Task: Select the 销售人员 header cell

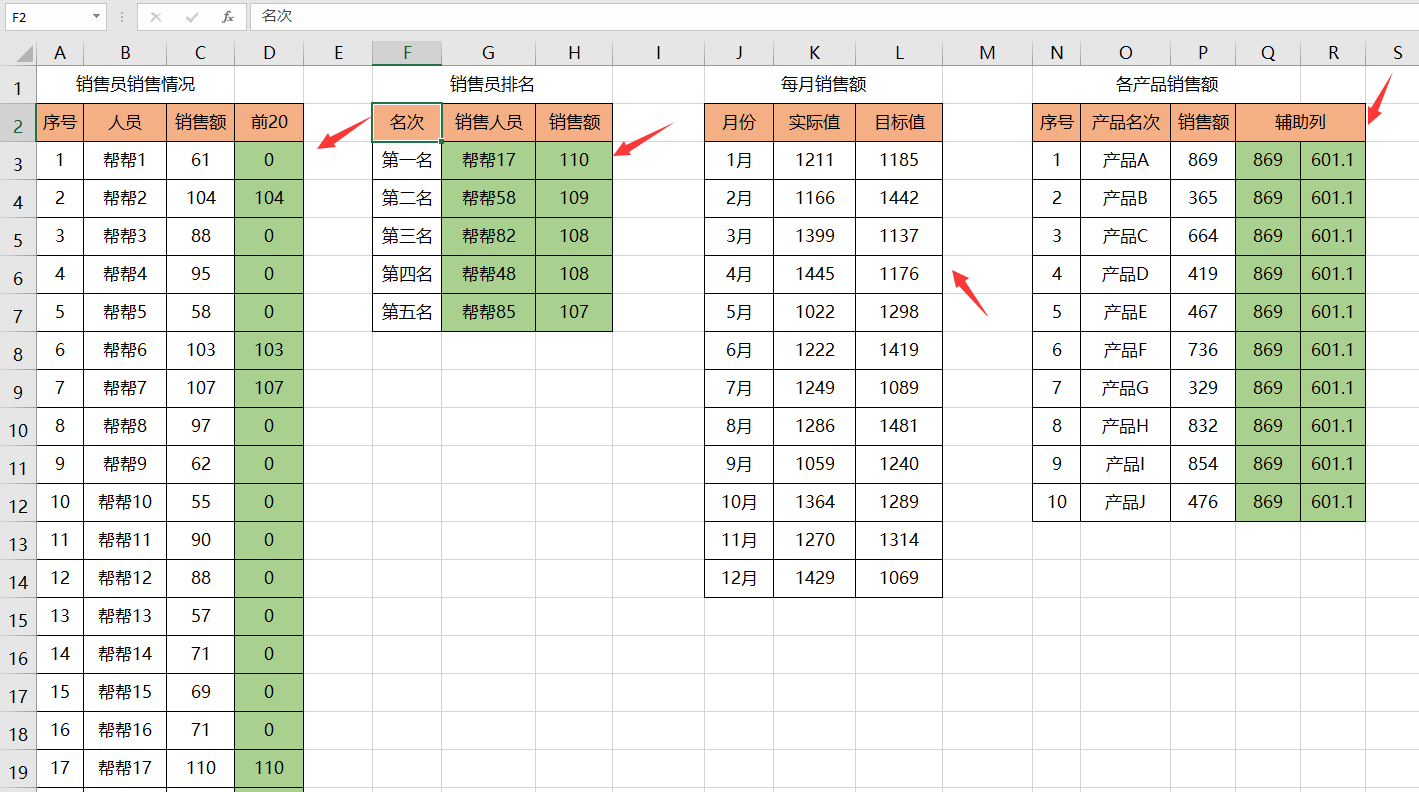Action: (x=489, y=122)
